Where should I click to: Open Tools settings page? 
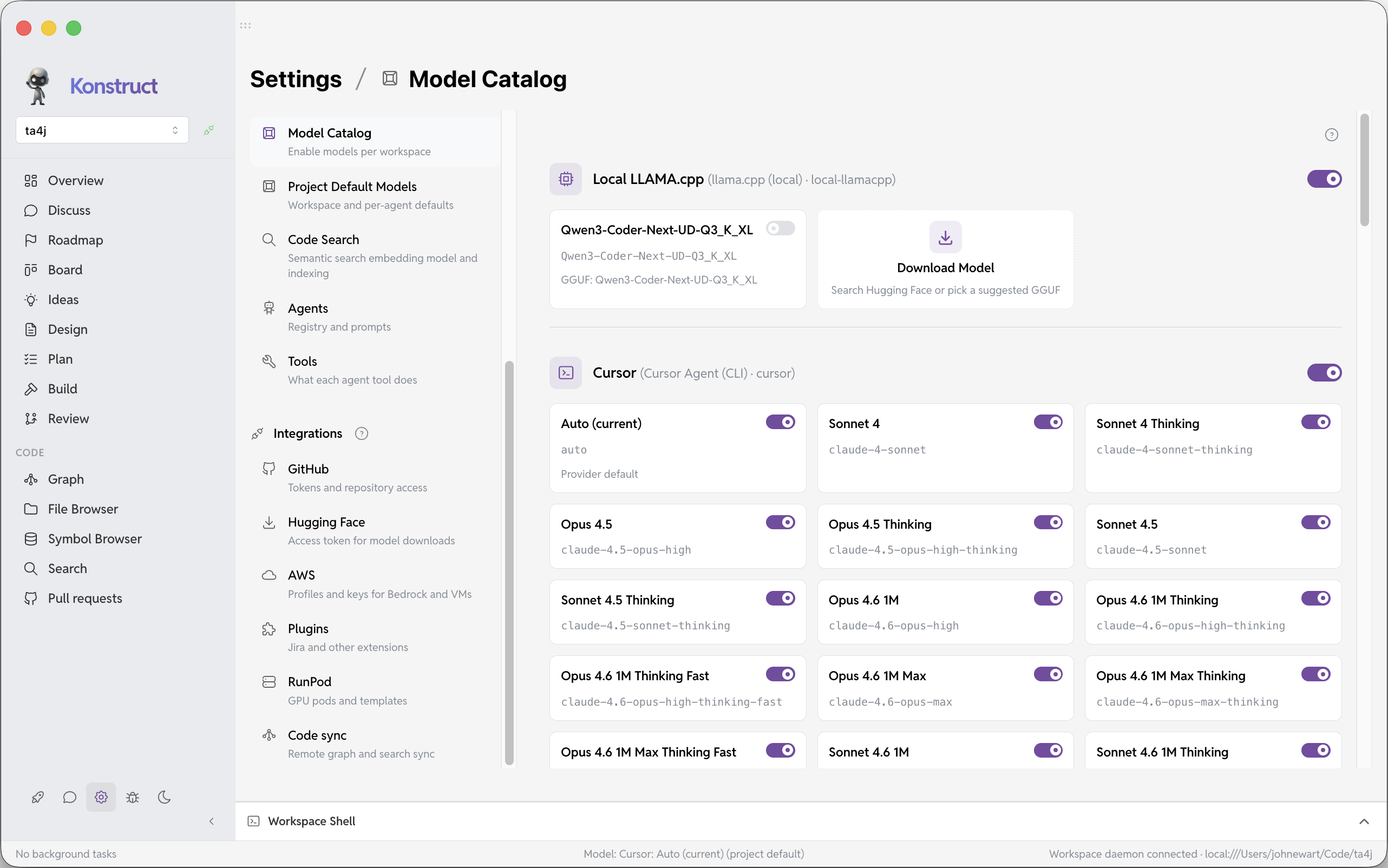tap(375, 370)
